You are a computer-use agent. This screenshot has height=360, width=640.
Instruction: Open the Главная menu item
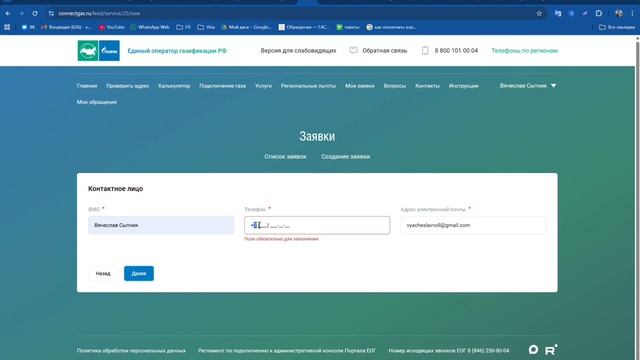pos(87,86)
